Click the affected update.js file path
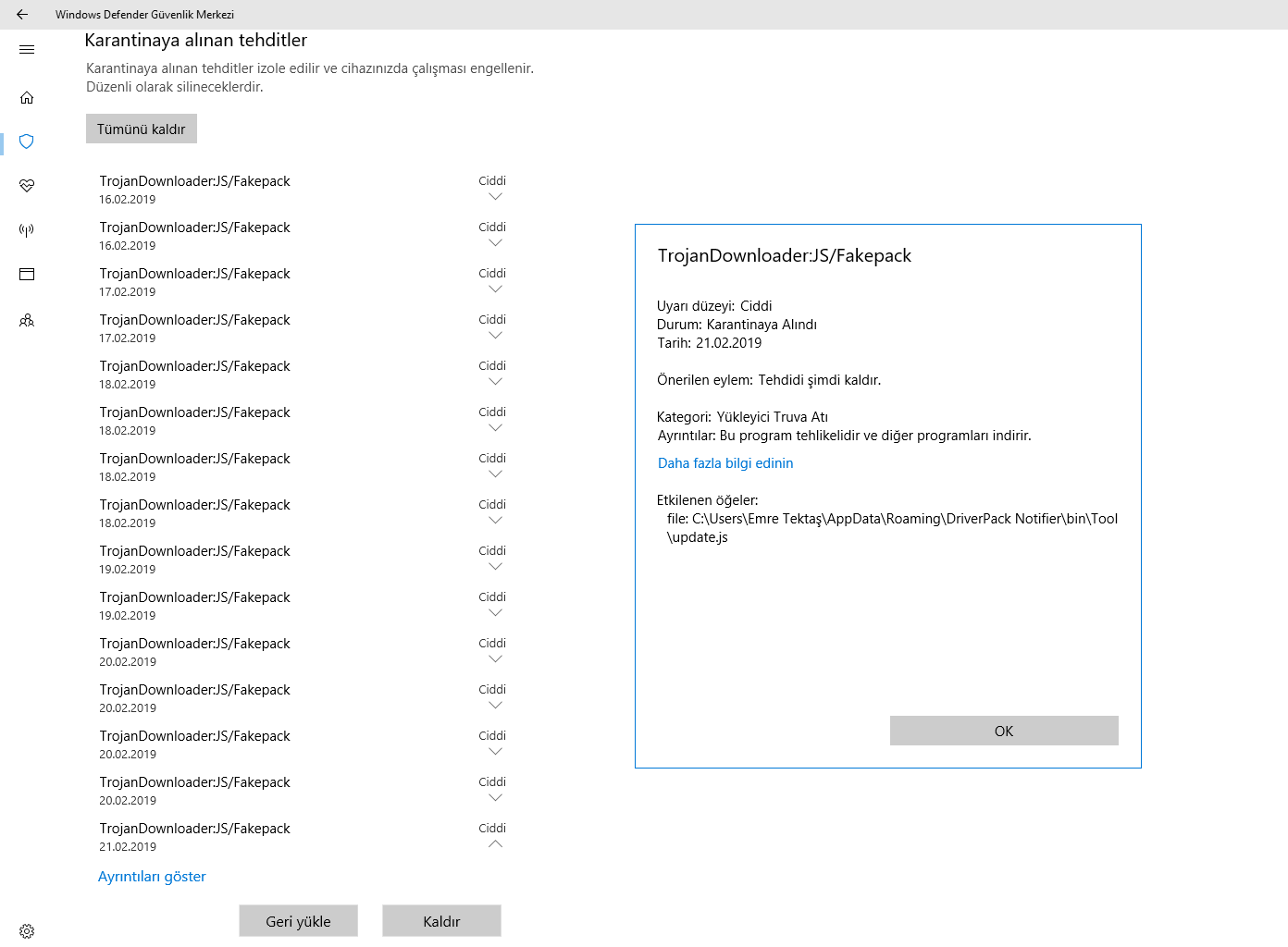Screen dimensions: 1288x947 click(892, 528)
